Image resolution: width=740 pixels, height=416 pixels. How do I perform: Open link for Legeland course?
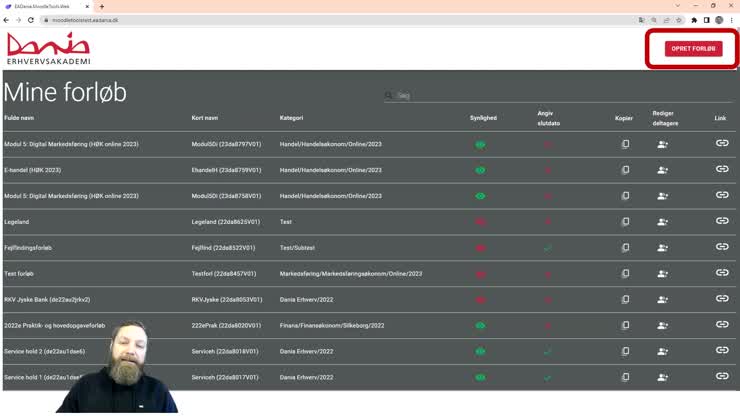[x=721, y=221]
